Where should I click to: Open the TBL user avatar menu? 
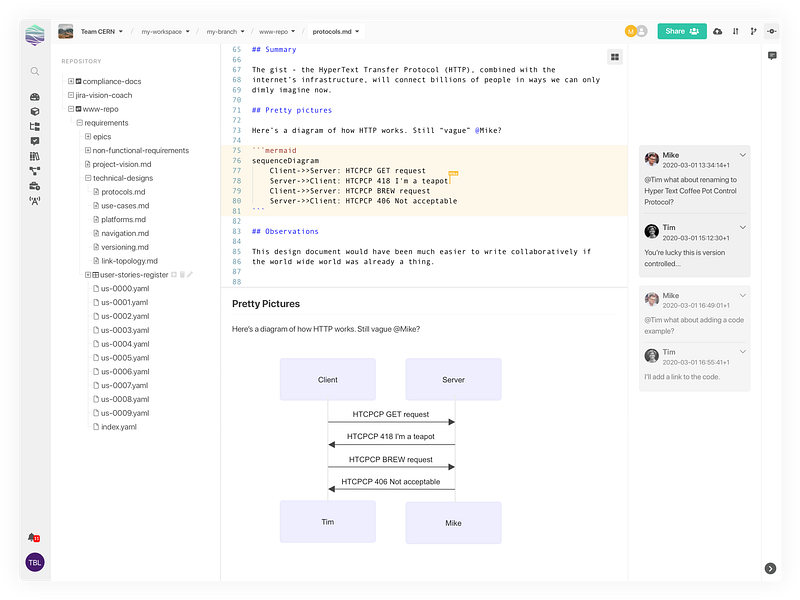(x=35, y=563)
